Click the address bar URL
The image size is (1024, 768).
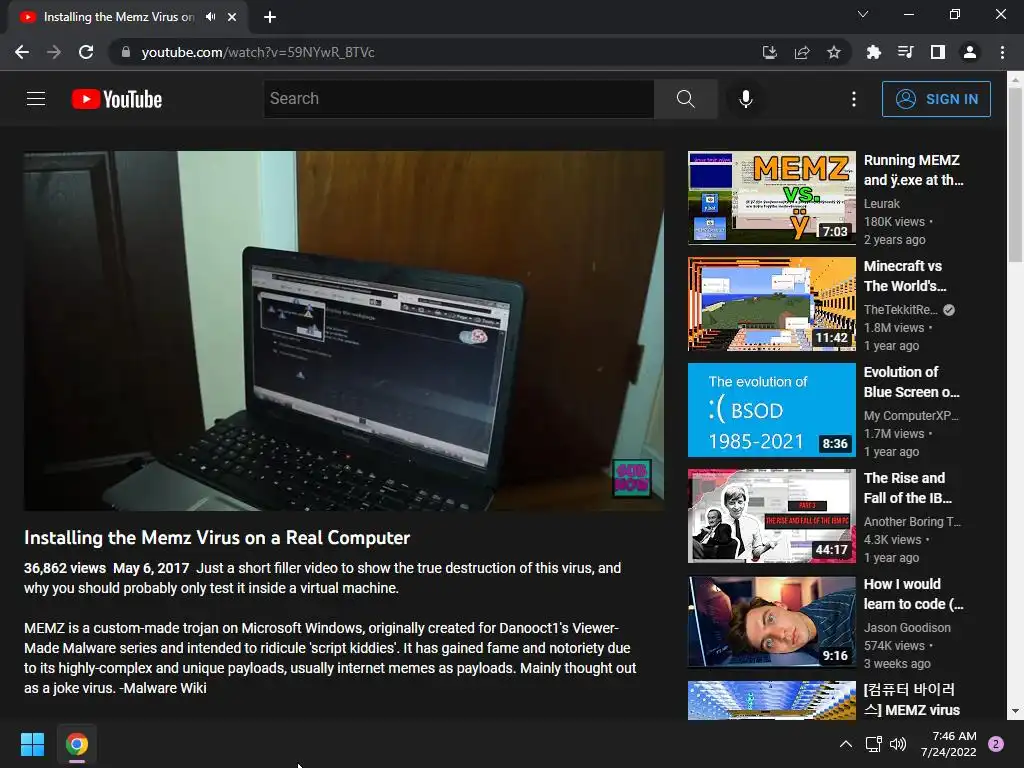[258, 52]
